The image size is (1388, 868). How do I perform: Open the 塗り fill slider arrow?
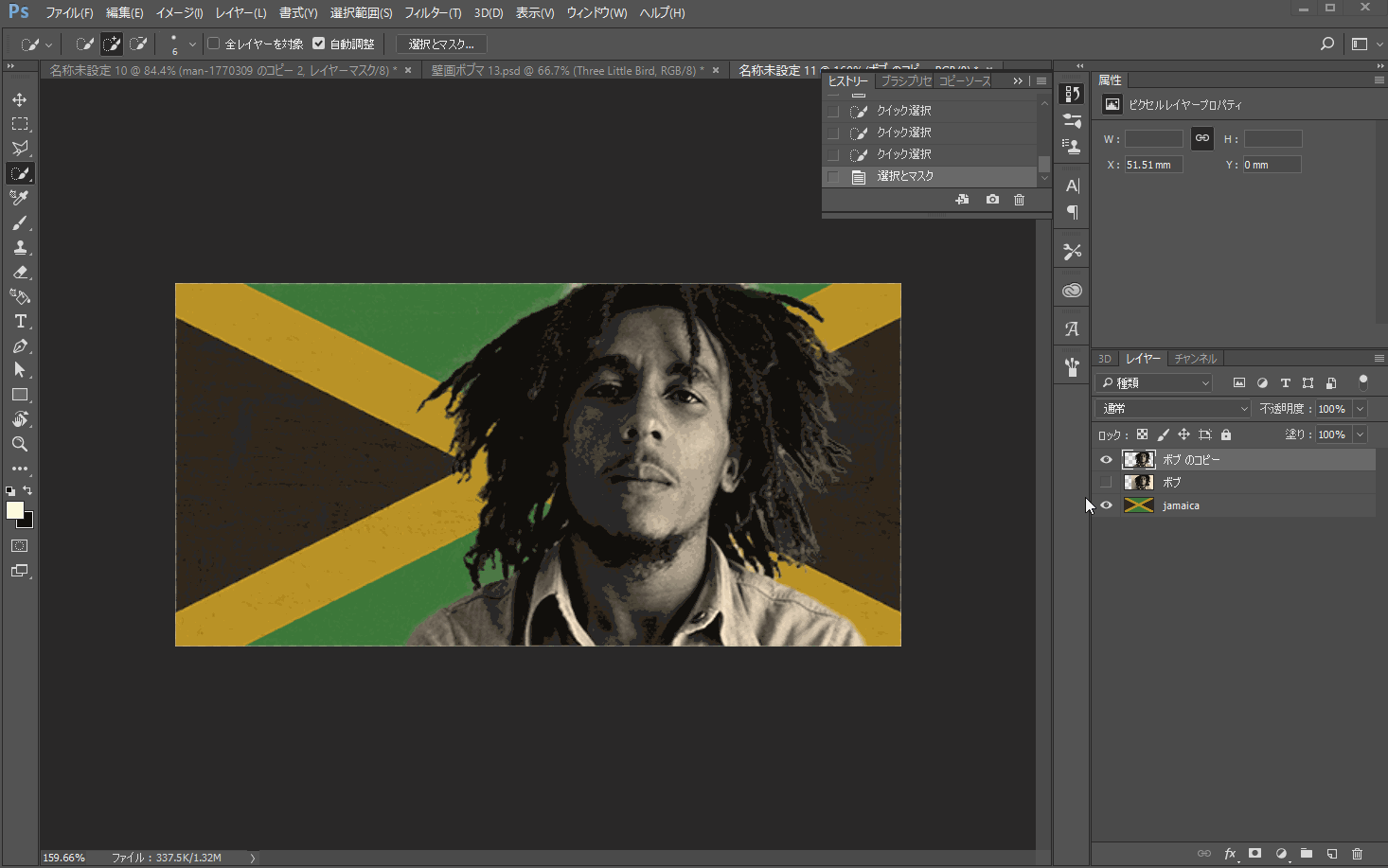click(x=1361, y=434)
